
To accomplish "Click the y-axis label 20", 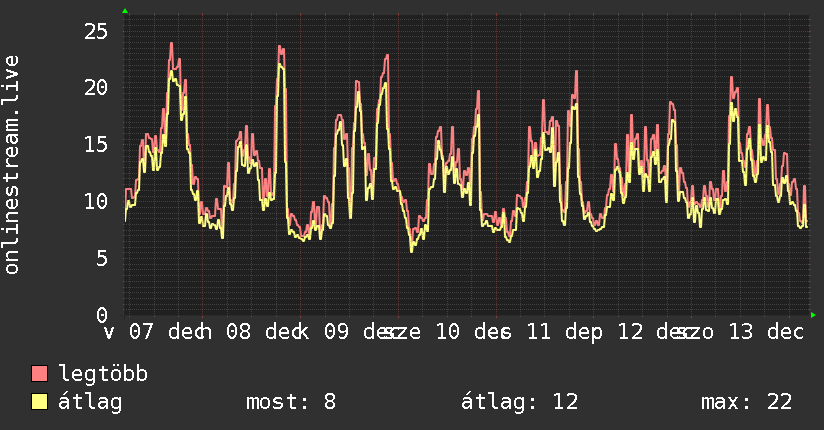I will coord(96,88).
